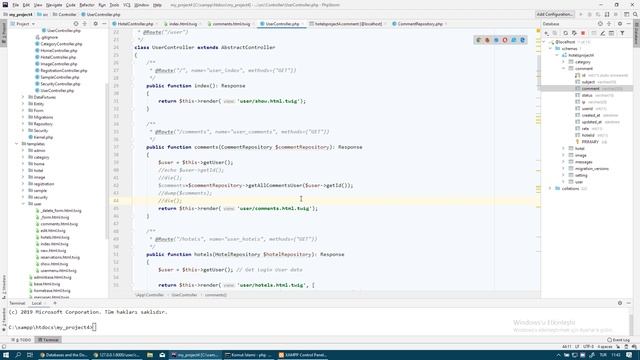Open Database panel settings gear

point(620,24)
